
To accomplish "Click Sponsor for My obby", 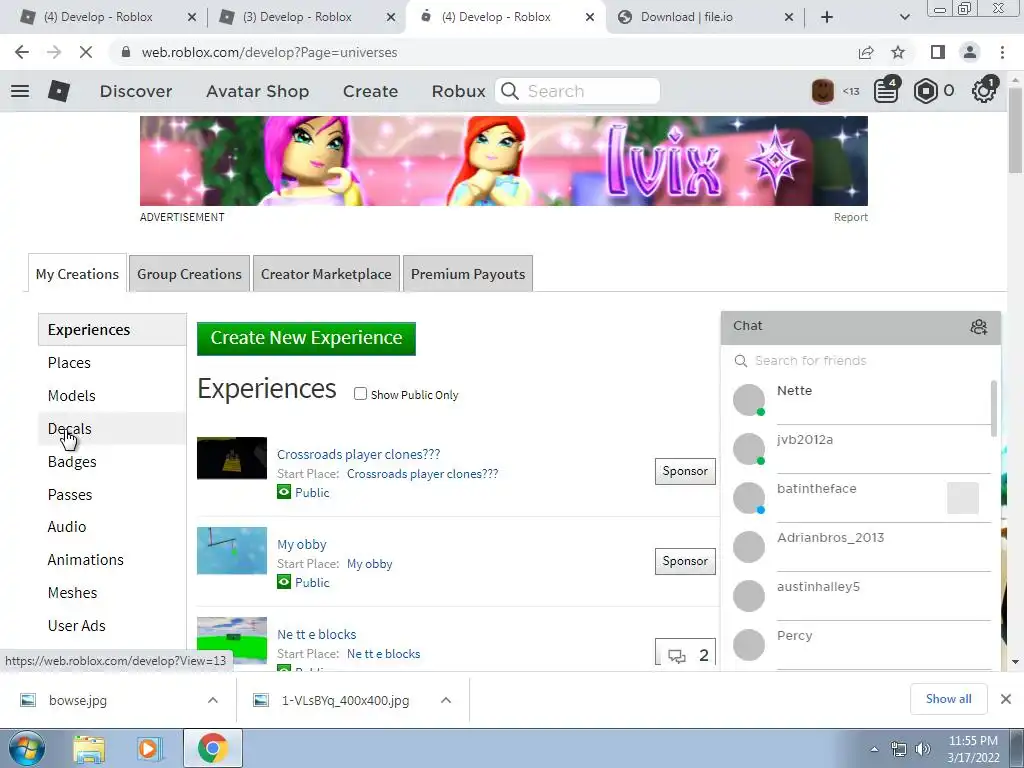I will pyautogui.click(x=685, y=561).
